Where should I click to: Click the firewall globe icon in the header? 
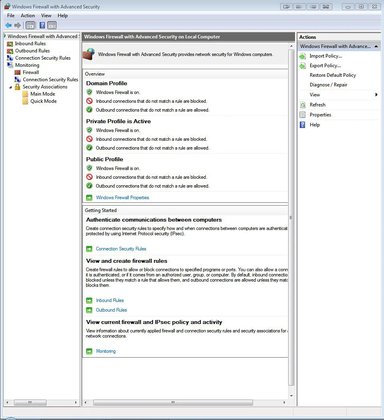pyautogui.click(x=89, y=54)
